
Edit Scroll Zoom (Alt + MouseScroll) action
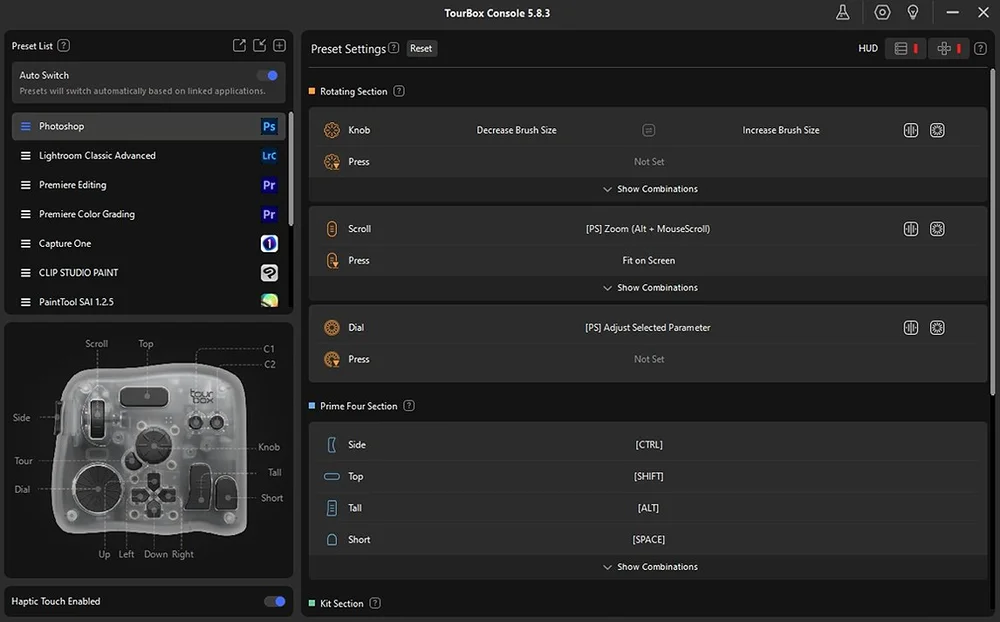648,229
